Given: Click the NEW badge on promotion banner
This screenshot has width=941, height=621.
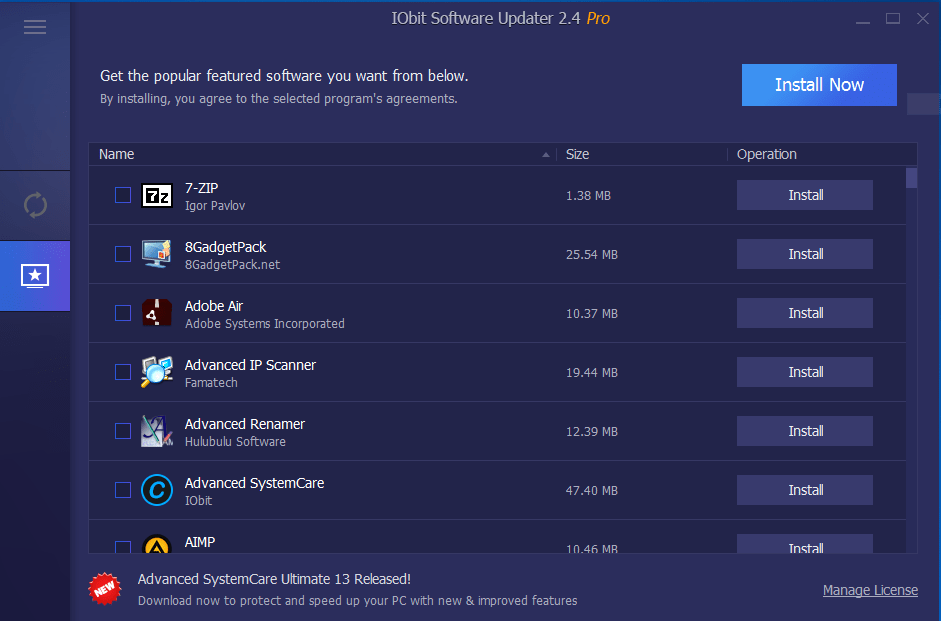Looking at the screenshot, I should (x=107, y=589).
